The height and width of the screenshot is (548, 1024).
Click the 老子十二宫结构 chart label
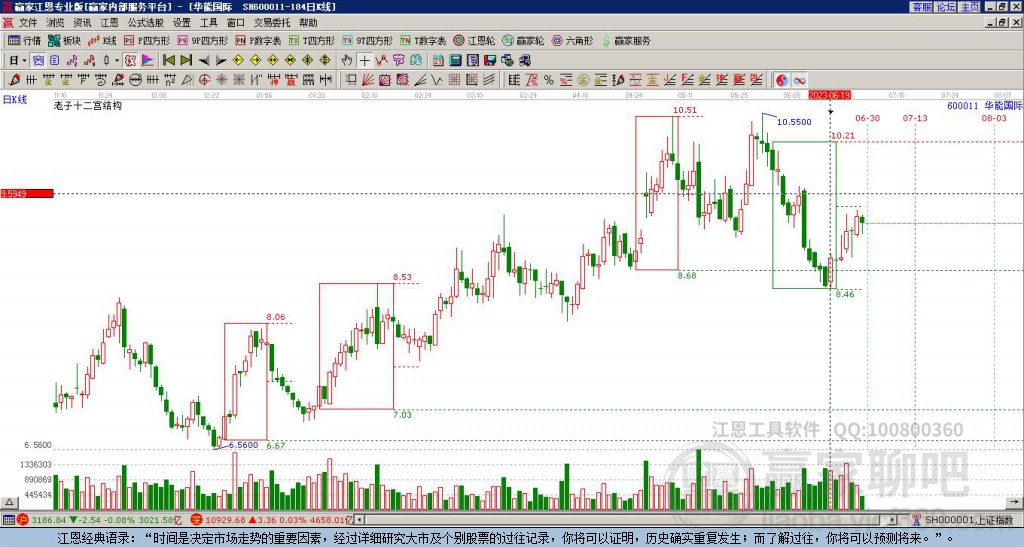(88, 105)
